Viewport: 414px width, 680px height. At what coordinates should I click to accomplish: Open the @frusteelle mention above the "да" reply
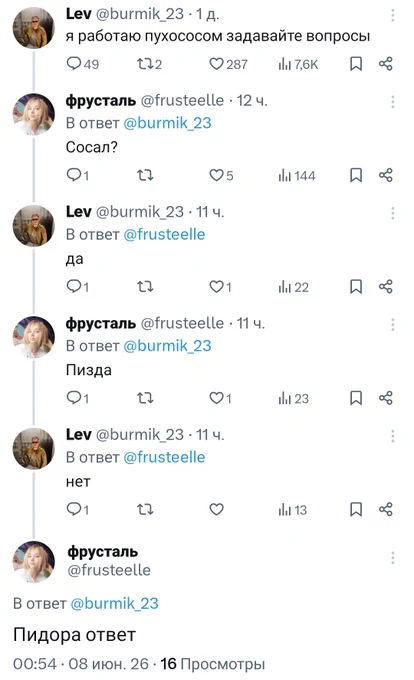click(164, 235)
